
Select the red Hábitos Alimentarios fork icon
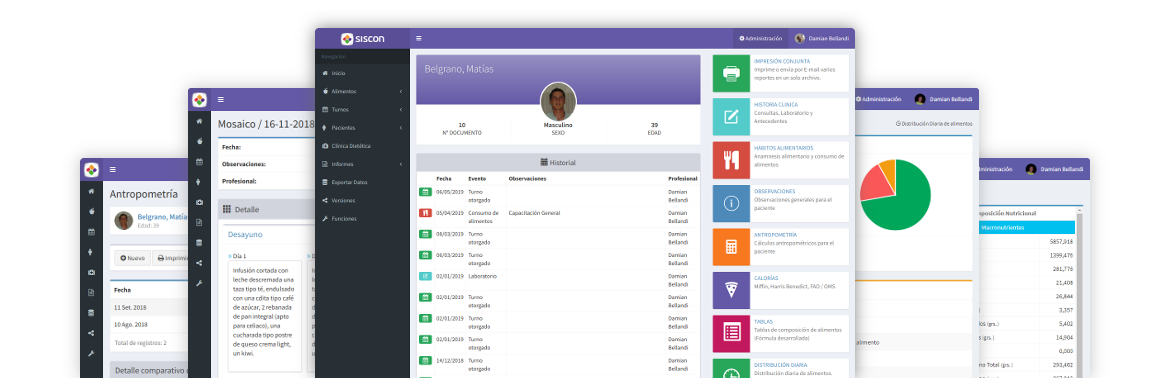tap(731, 160)
